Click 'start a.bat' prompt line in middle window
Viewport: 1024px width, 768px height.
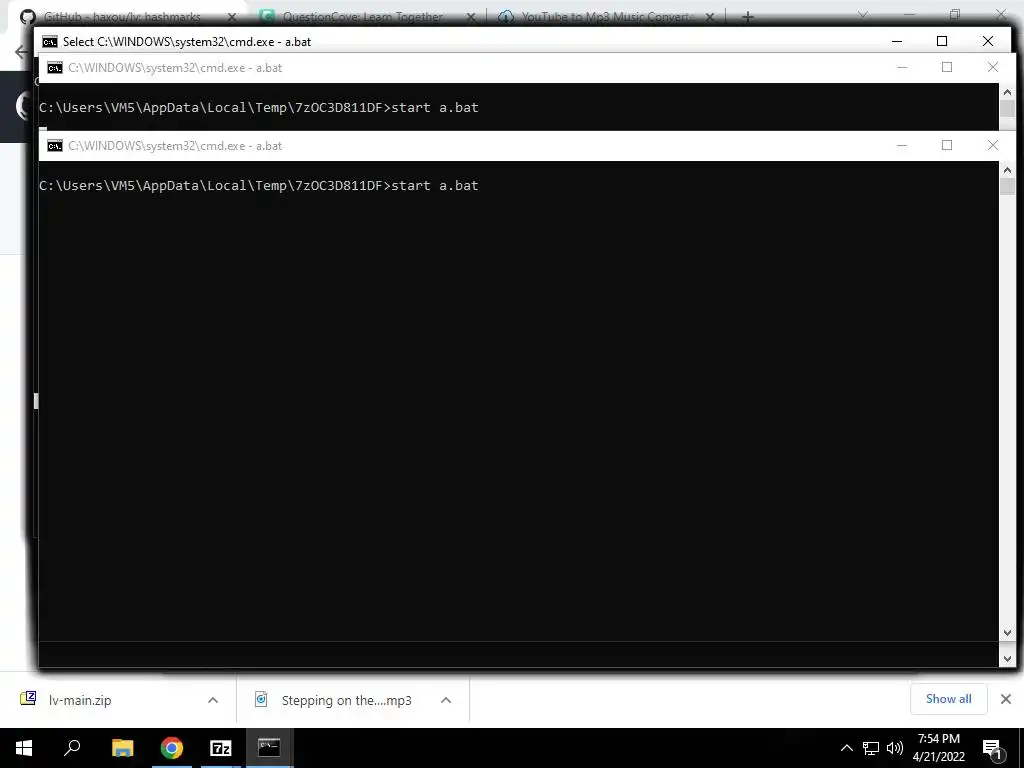(x=259, y=108)
